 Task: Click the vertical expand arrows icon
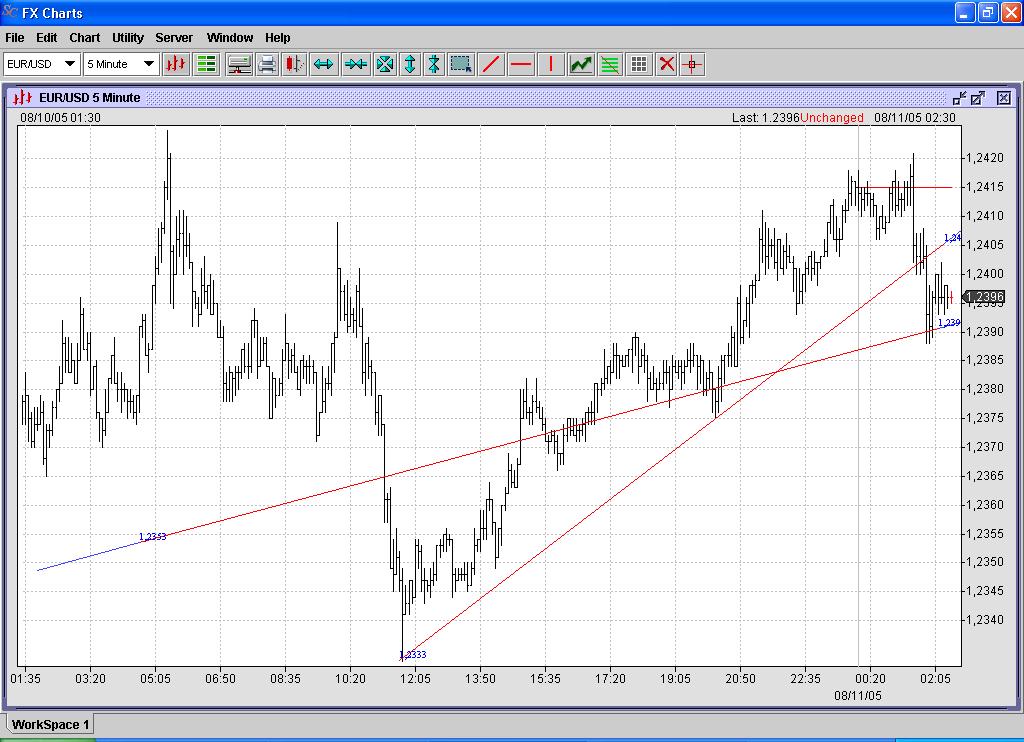409,64
